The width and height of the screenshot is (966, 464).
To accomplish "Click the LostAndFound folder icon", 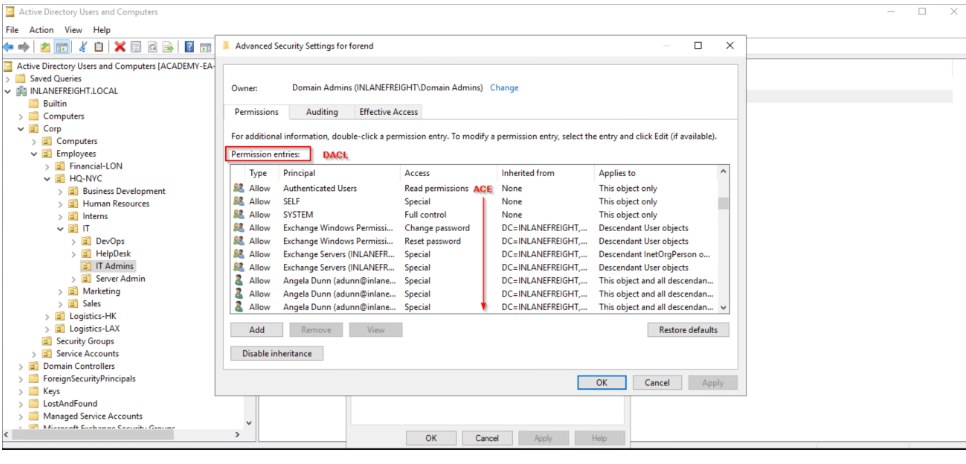I will [34, 404].
